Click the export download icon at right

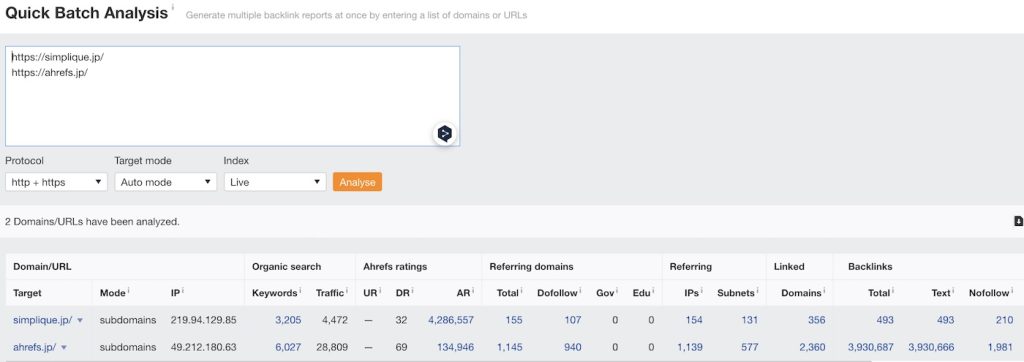(1018, 222)
